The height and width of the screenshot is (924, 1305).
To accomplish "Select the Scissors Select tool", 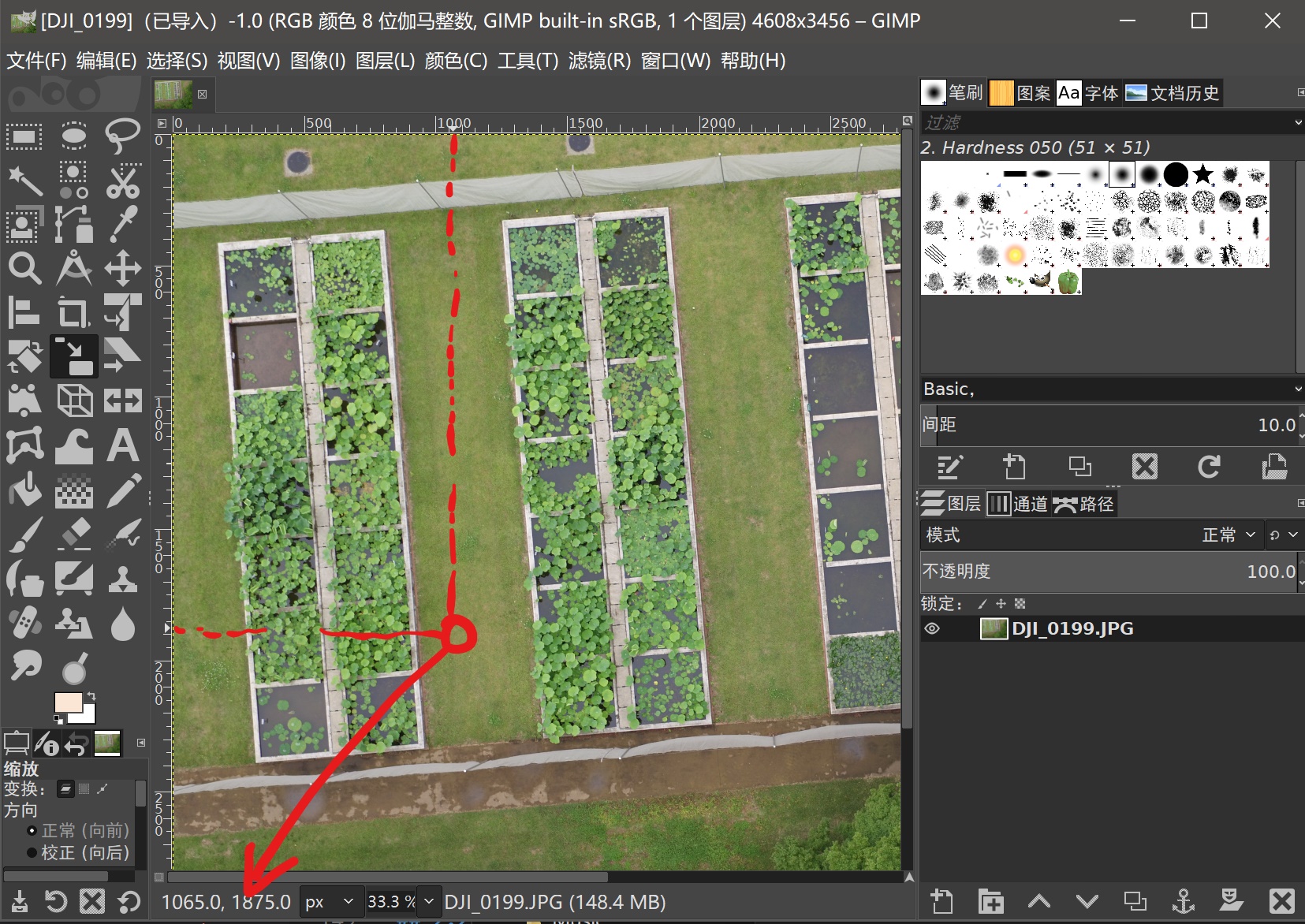I will coord(123,181).
